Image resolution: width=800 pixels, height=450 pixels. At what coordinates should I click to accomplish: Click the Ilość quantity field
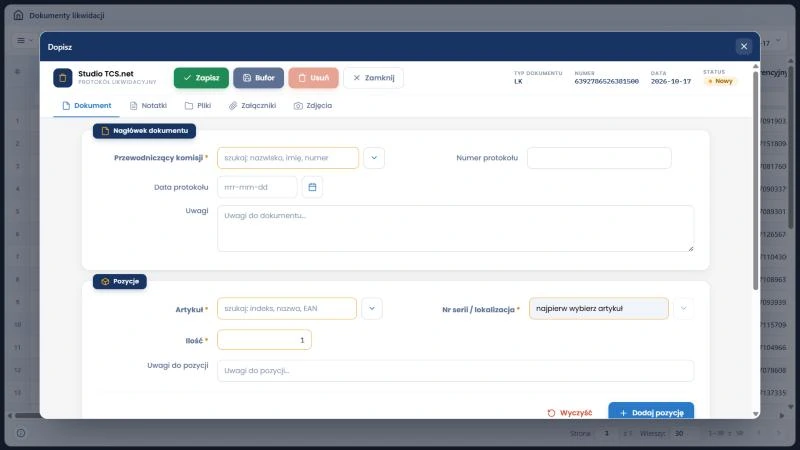[264, 340]
